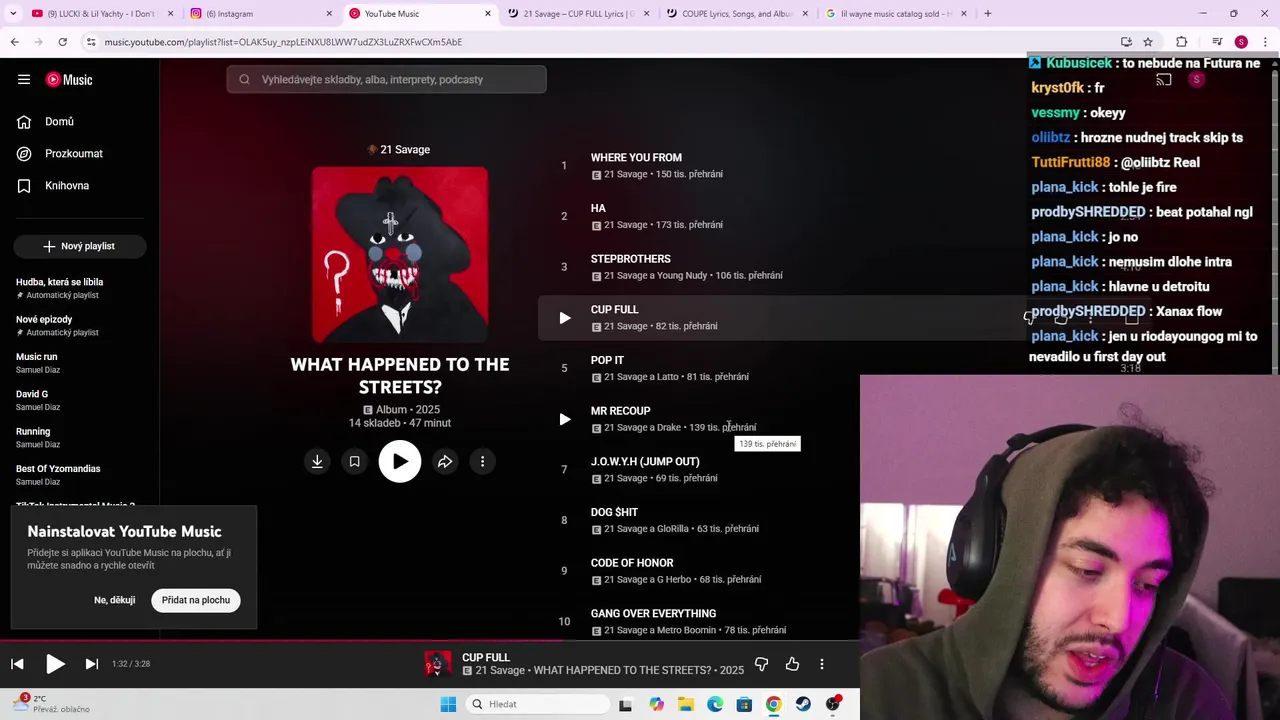
Task: Select track CODE OF HONOR
Action: tap(632, 564)
